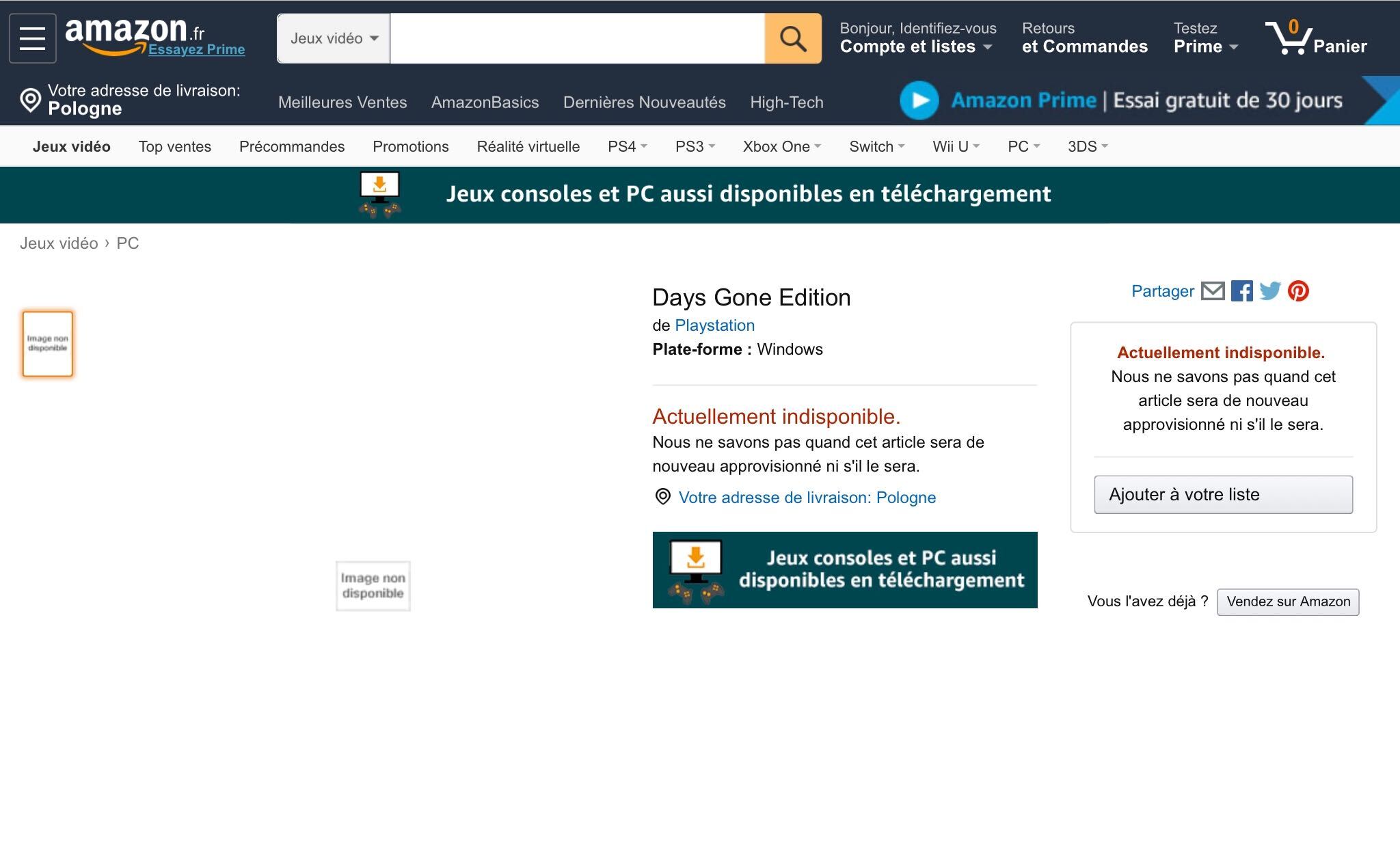Image resolution: width=1400 pixels, height=853 pixels.
Task: Share the product via email icon
Action: click(1211, 290)
